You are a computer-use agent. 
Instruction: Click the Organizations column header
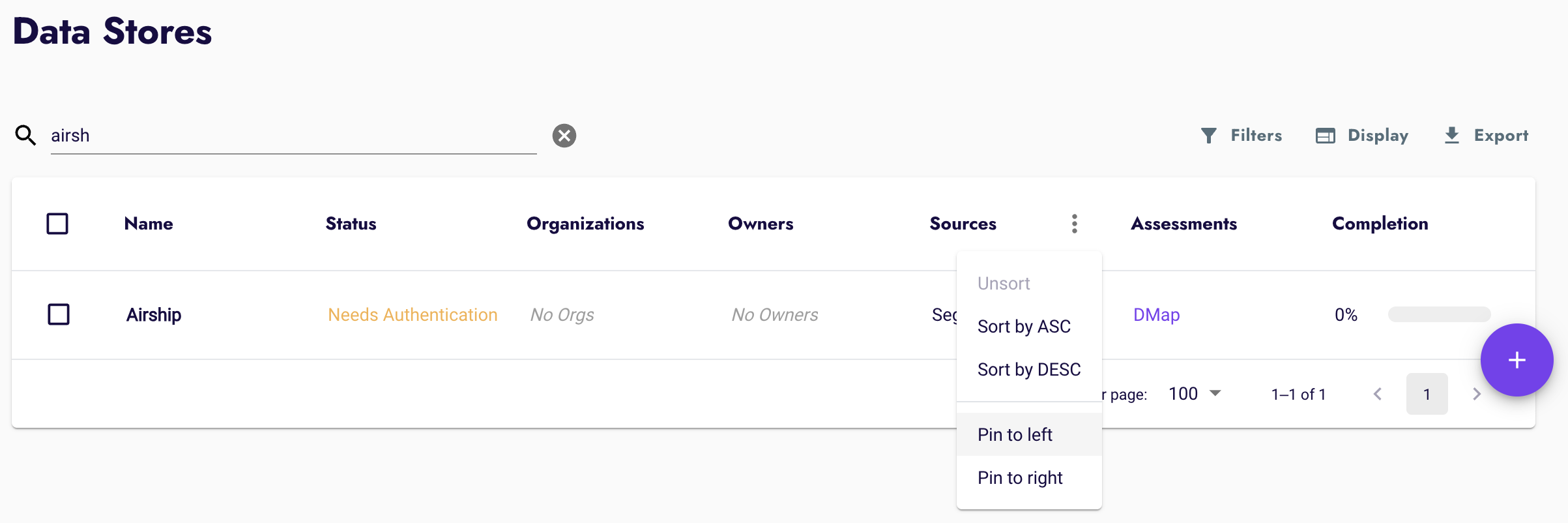pyautogui.click(x=585, y=224)
